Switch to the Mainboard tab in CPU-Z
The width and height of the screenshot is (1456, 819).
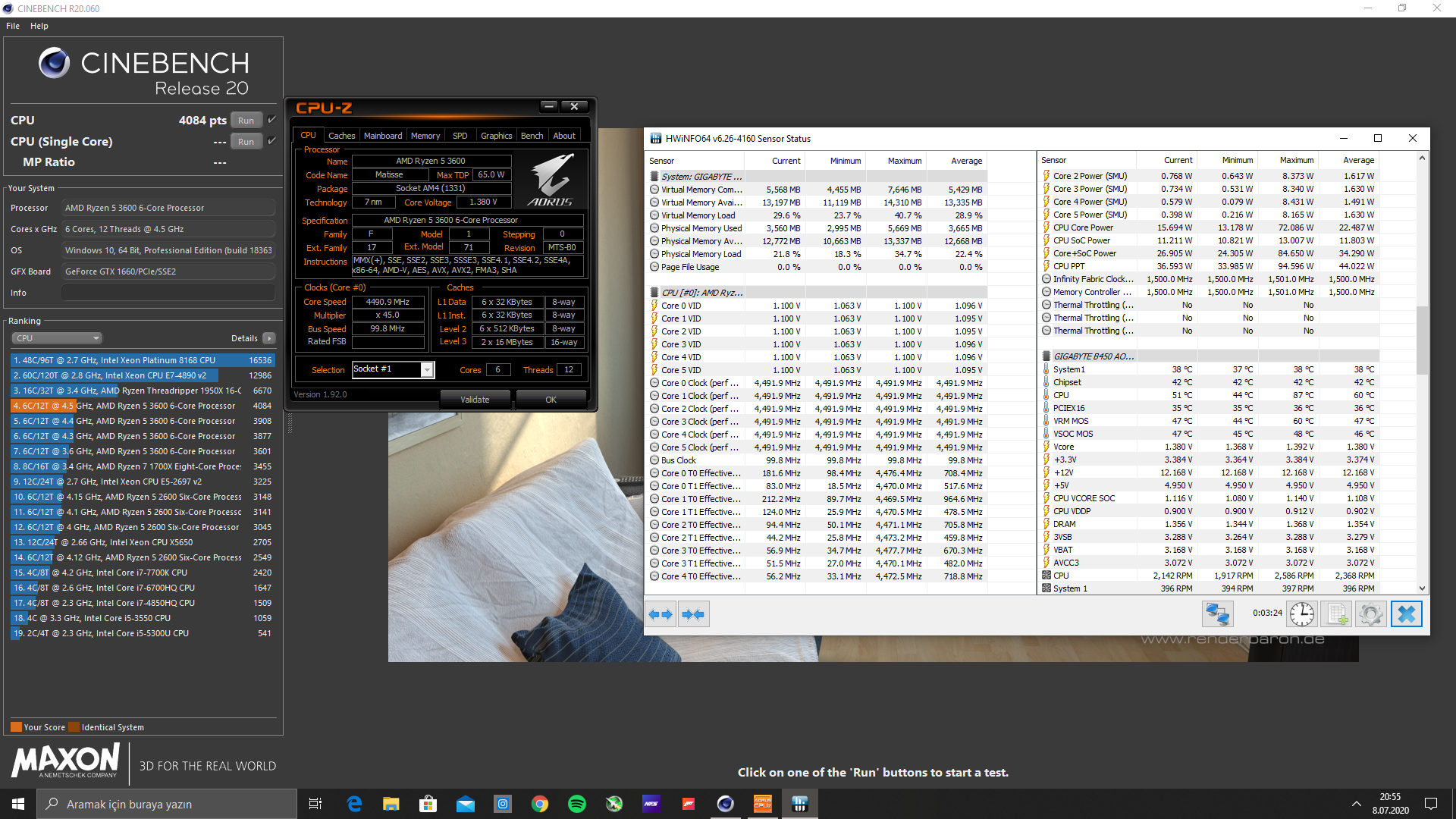(x=383, y=136)
